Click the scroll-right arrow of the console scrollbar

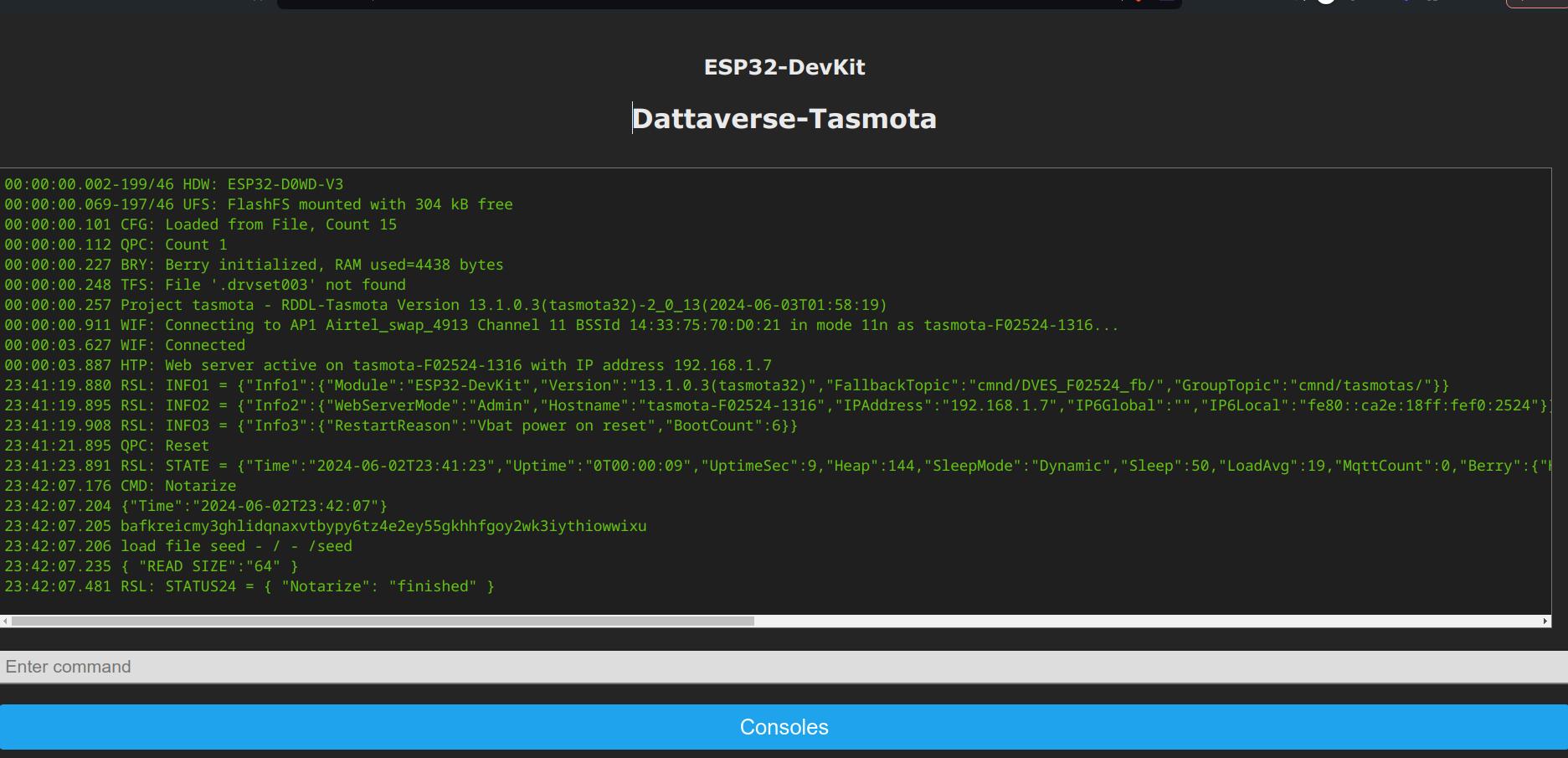pyautogui.click(x=1545, y=621)
